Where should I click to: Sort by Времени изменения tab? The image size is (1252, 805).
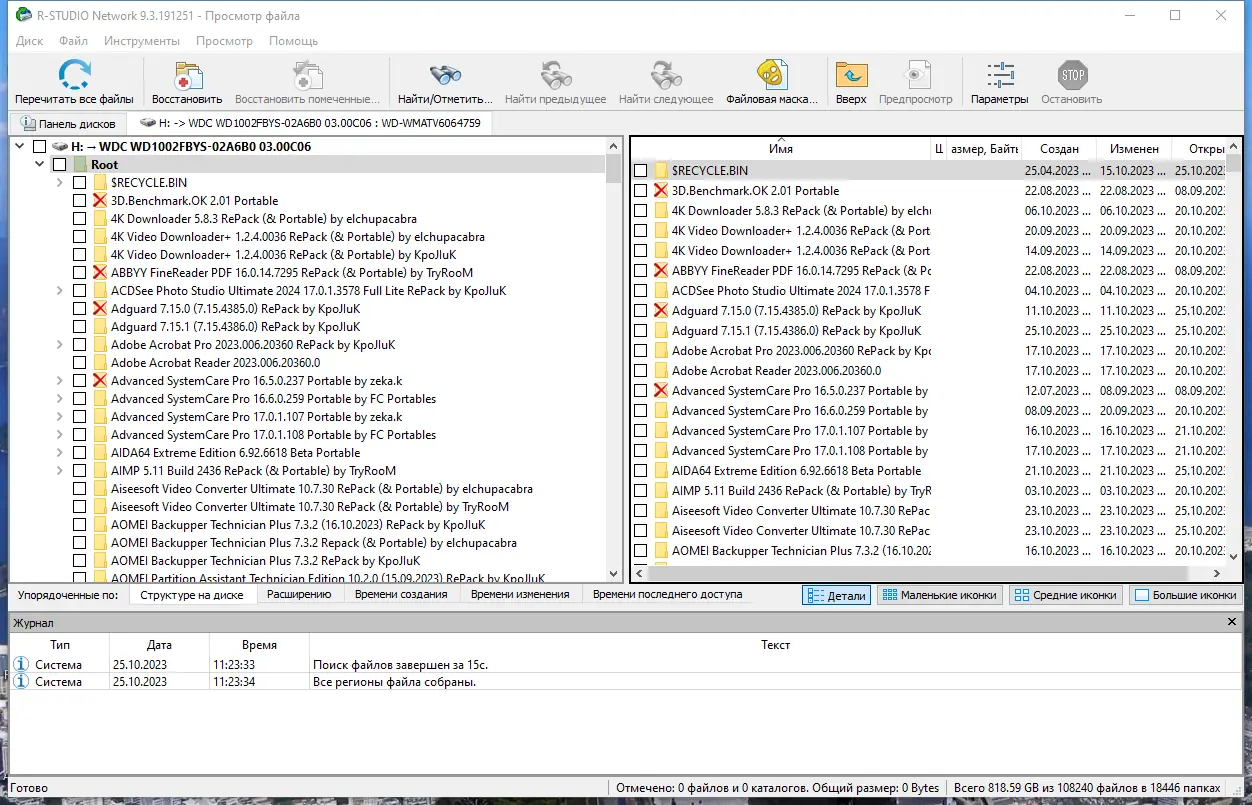(520, 594)
